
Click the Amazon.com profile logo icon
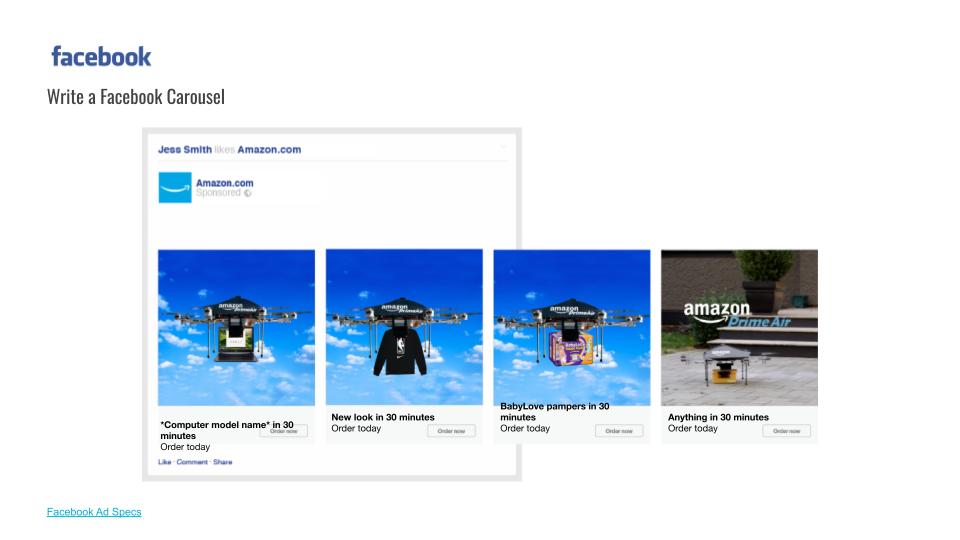click(175, 187)
